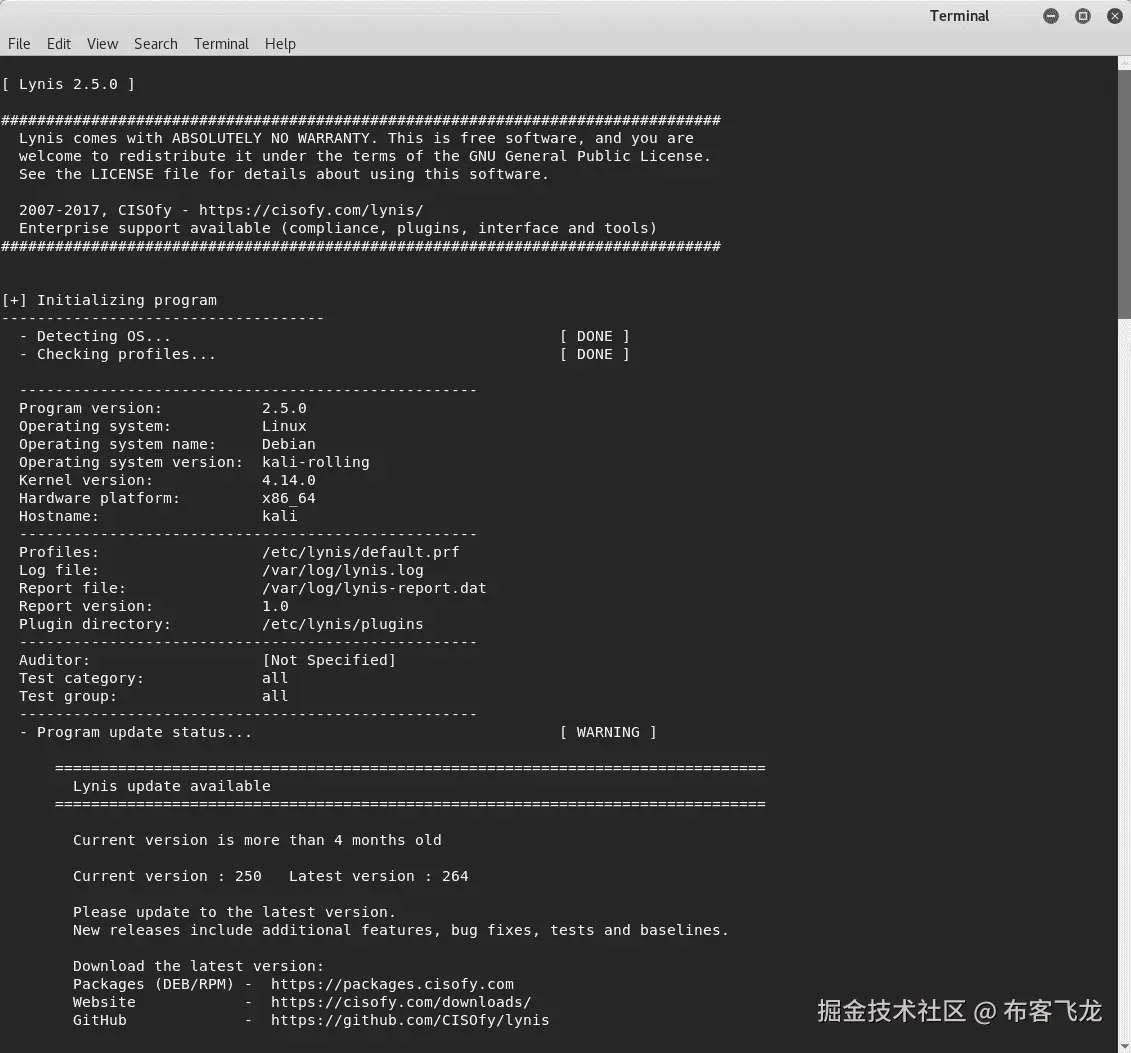
Task: Click the '[+] Initializing program' line
Action: (109, 300)
